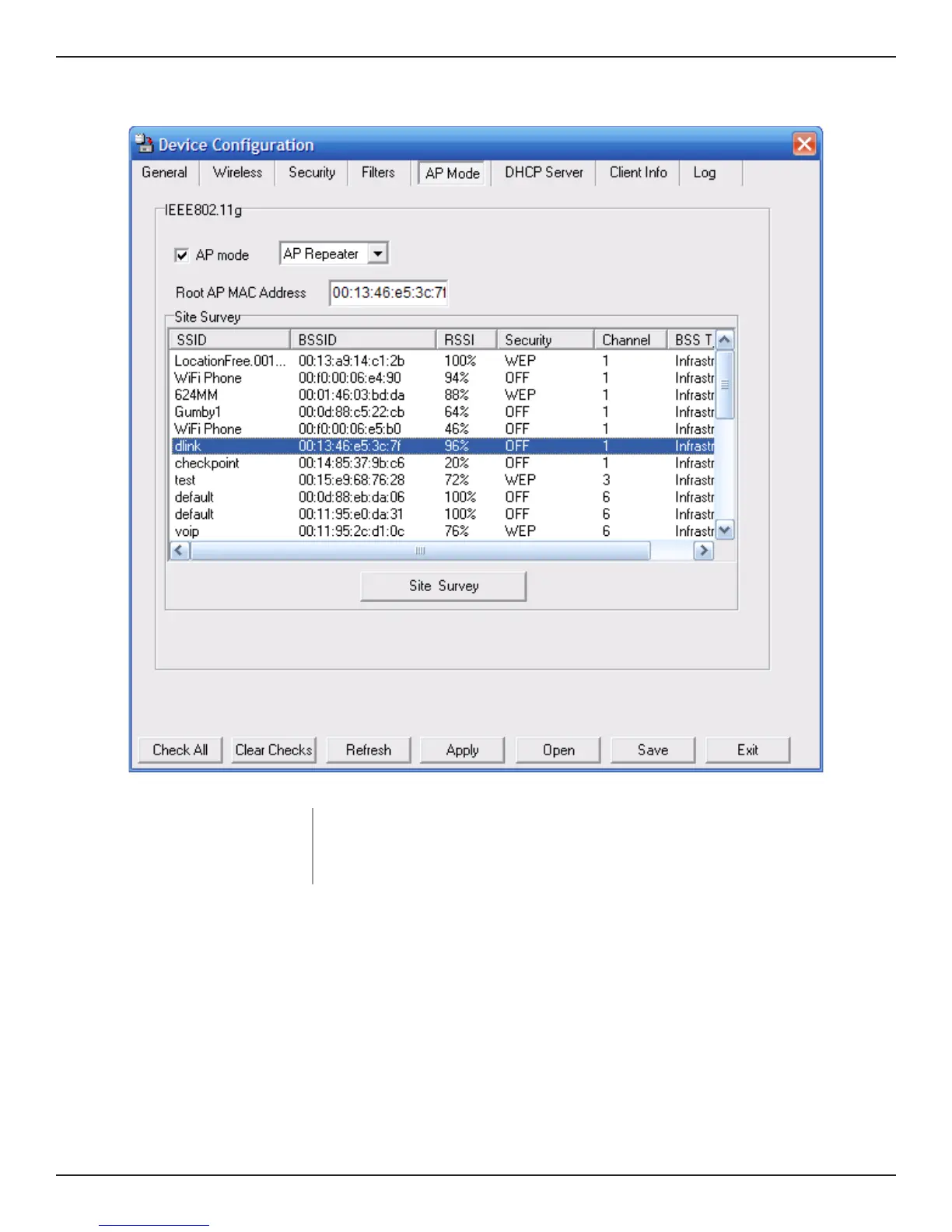Click the Save button

click(x=653, y=750)
